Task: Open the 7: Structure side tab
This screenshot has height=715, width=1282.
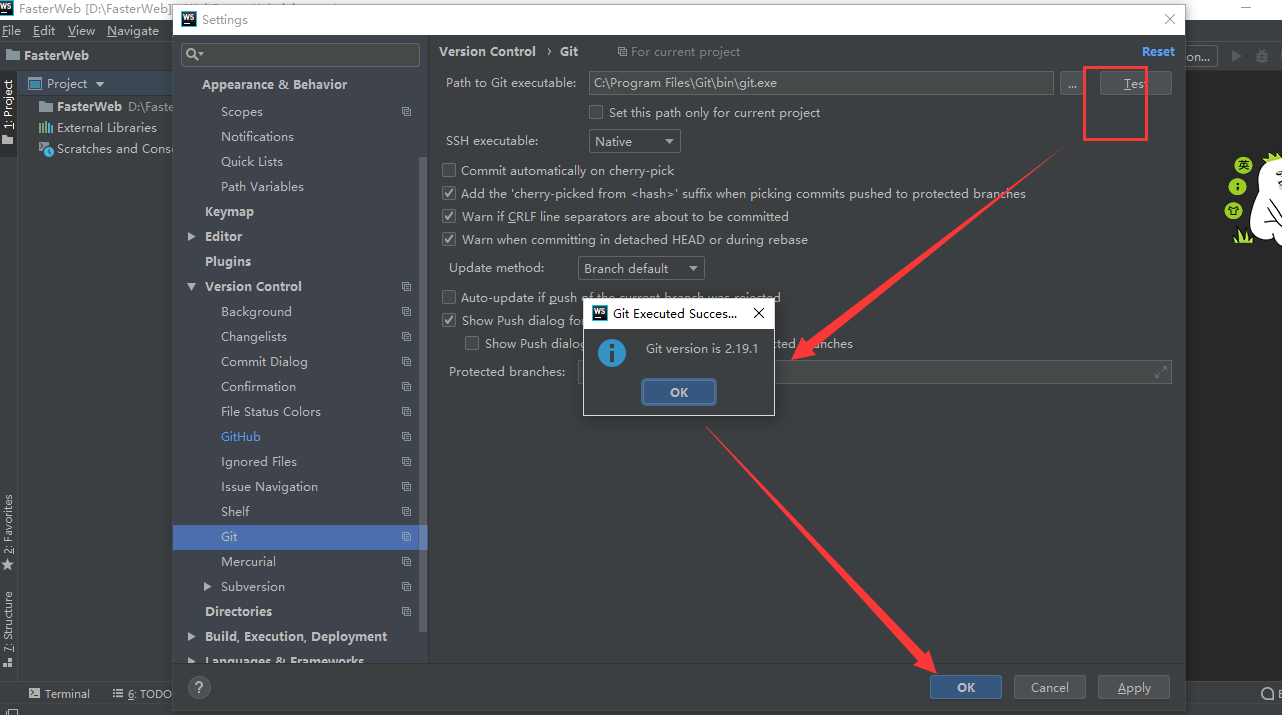Action: click(8, 629)
